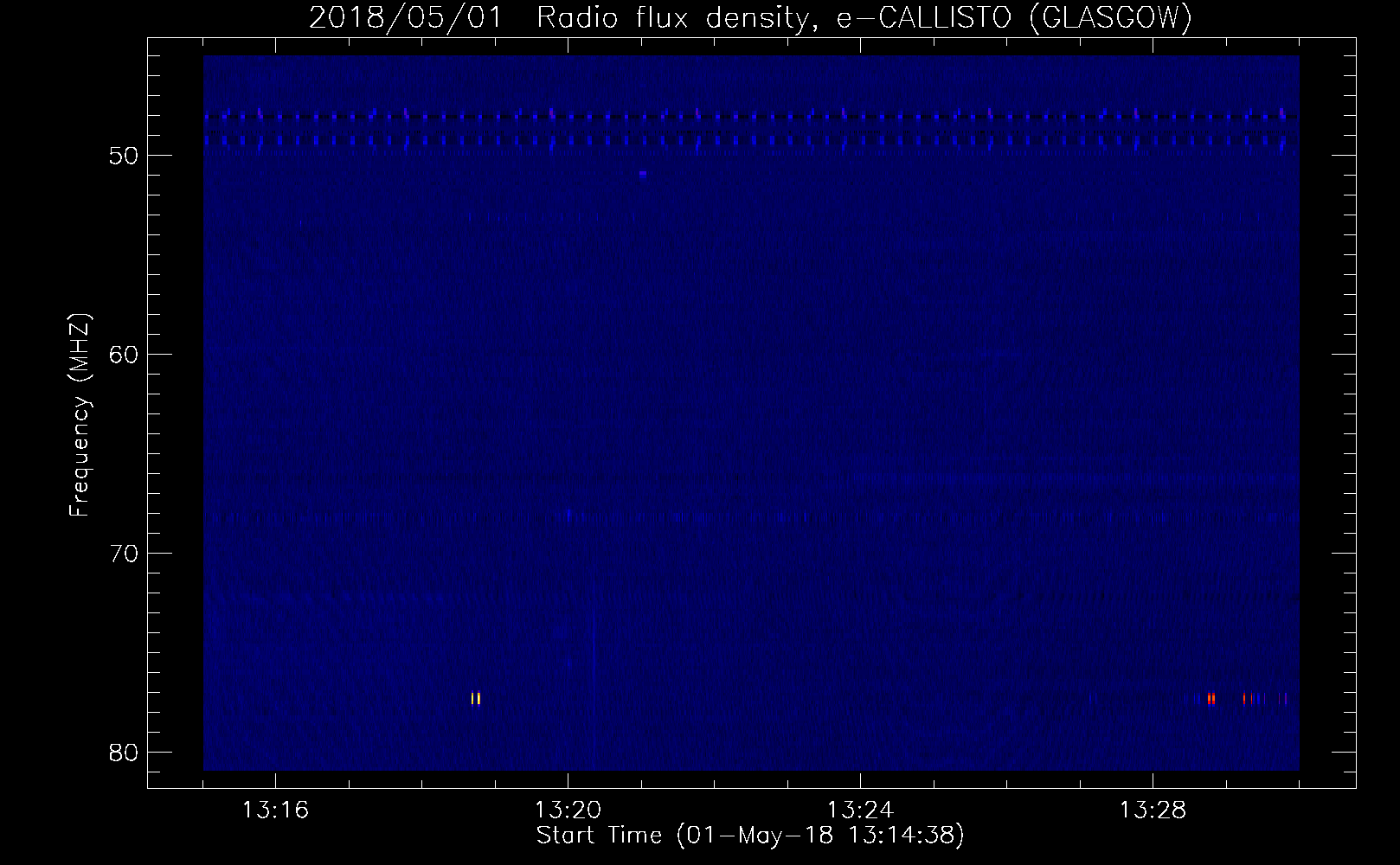Click the 13:24 time tick label
The image size is (1400, 865).
(x=860, y=811)
